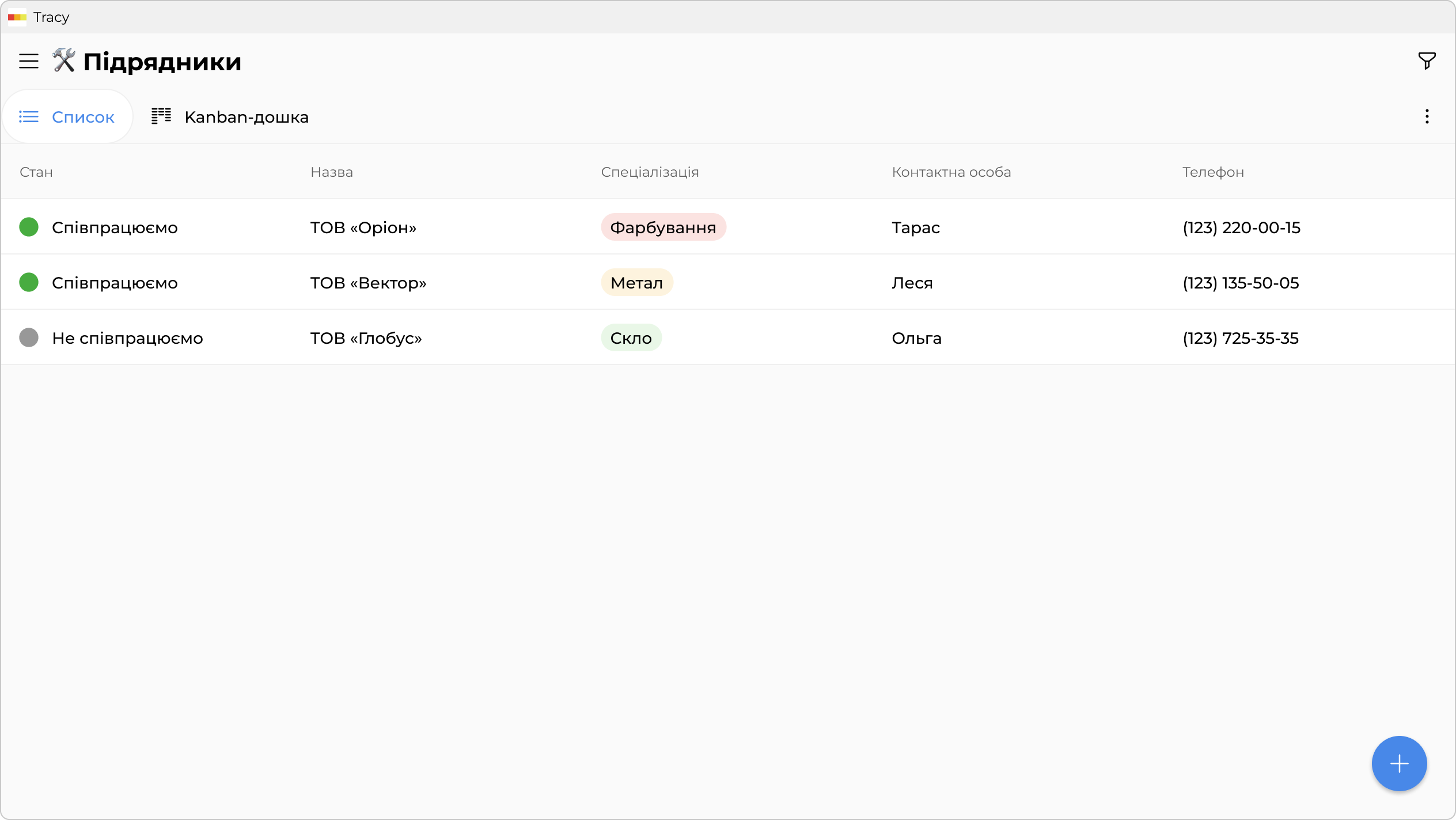Click the filter funnel icon
This screenshot has width=1456, height=820.
[1427, 60]
